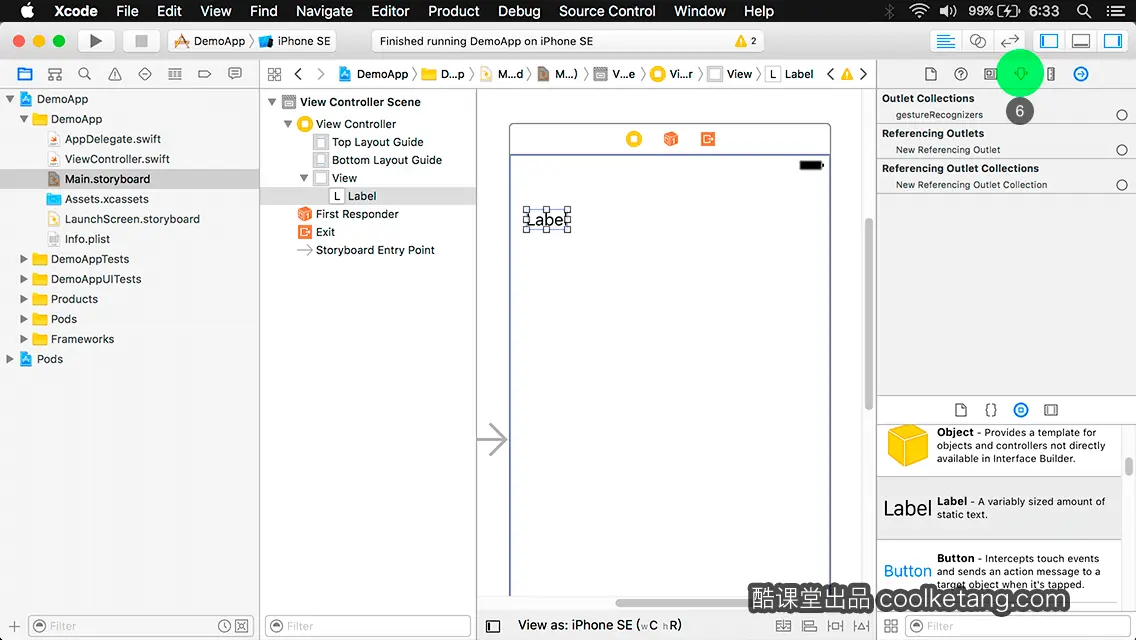Run the app with the Play button
The height and width of the screenshot is (640, 1136).
coord(95,41)
